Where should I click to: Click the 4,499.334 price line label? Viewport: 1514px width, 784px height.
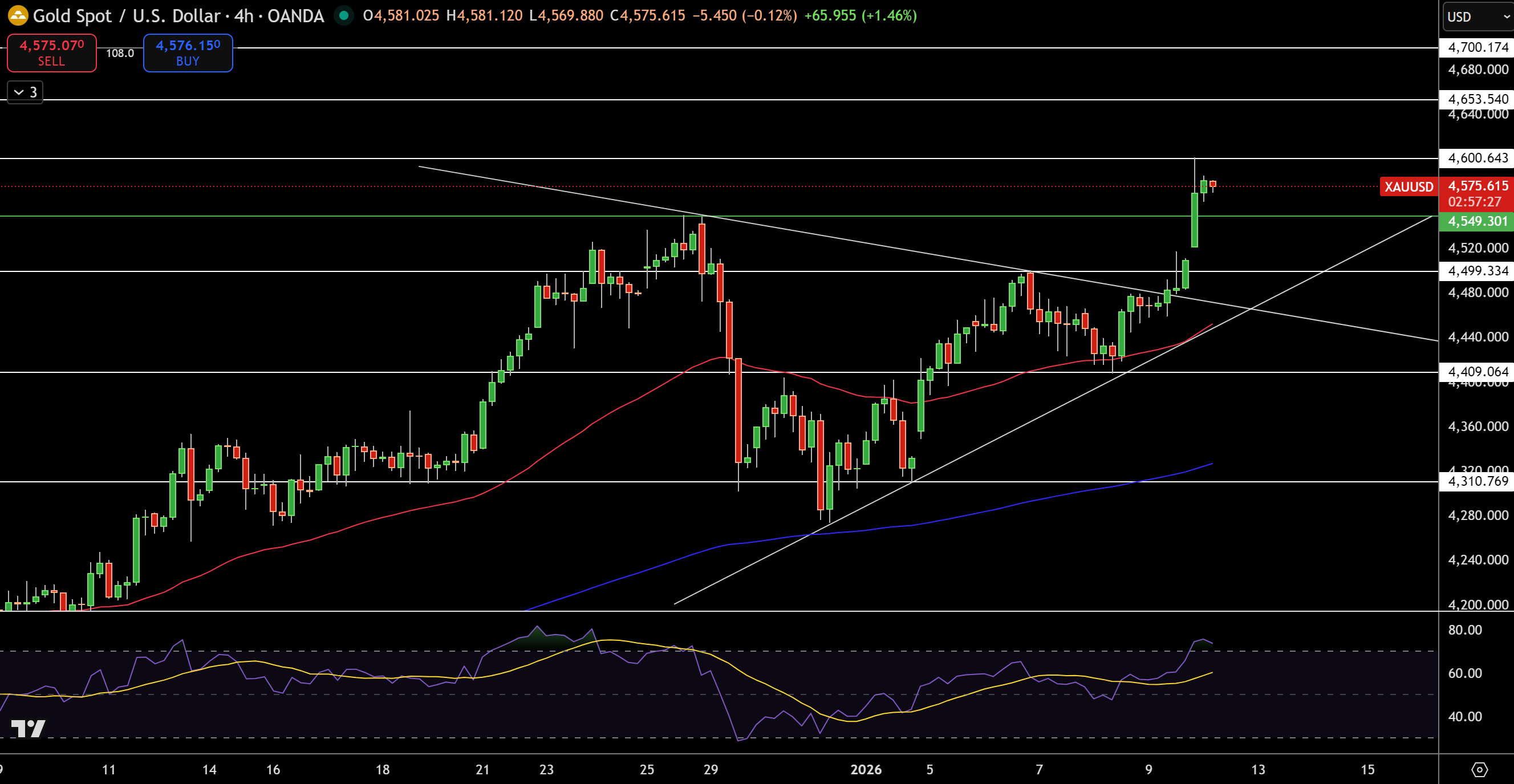tap(1476, 270)
